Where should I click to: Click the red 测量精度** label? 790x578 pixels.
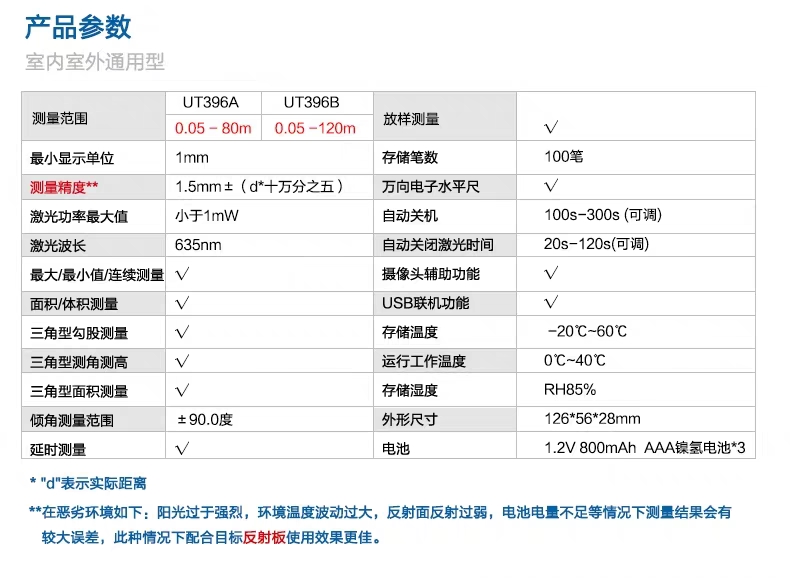pos(64,187)
